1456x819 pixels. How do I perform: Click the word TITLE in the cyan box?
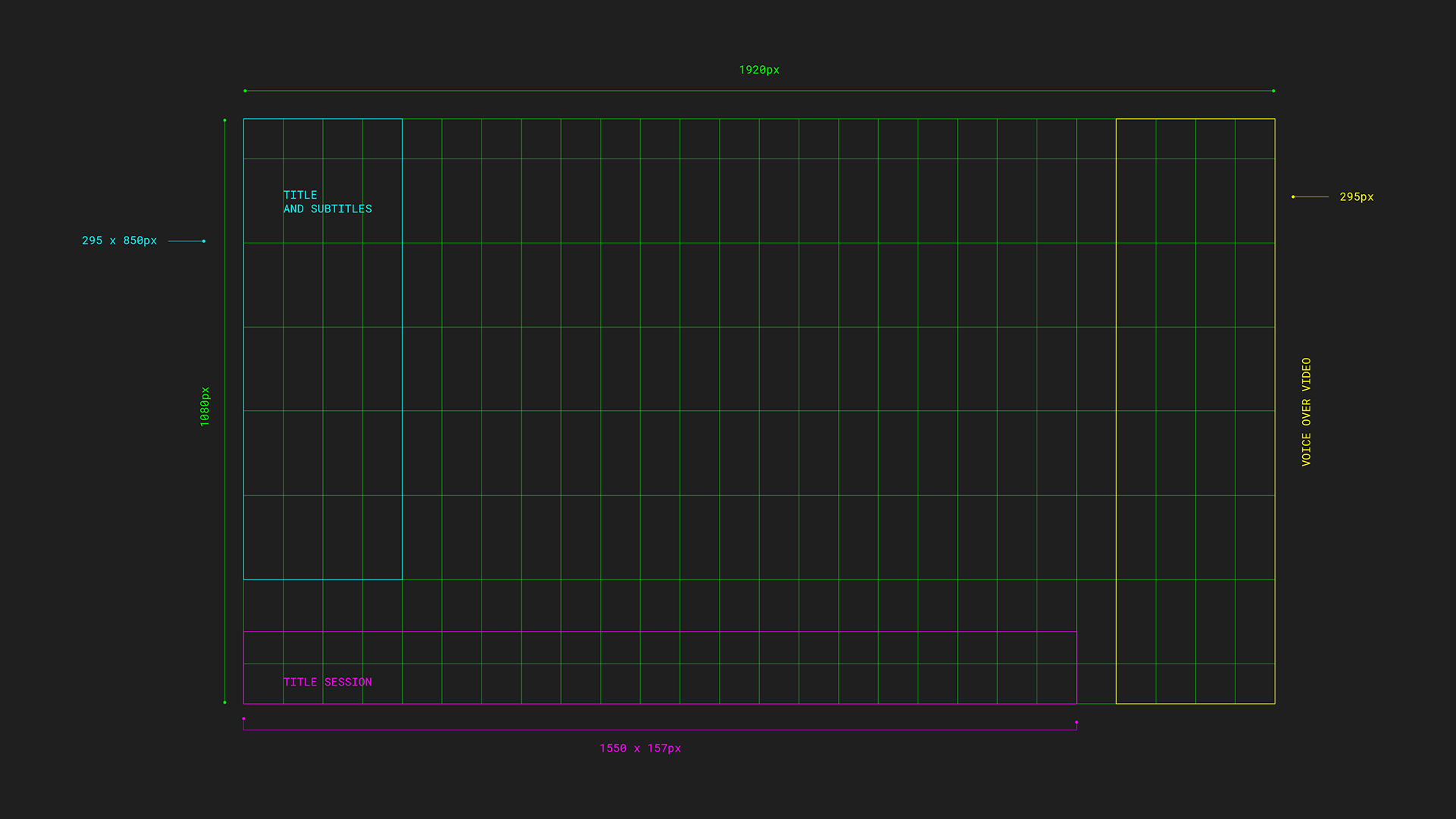300,195
